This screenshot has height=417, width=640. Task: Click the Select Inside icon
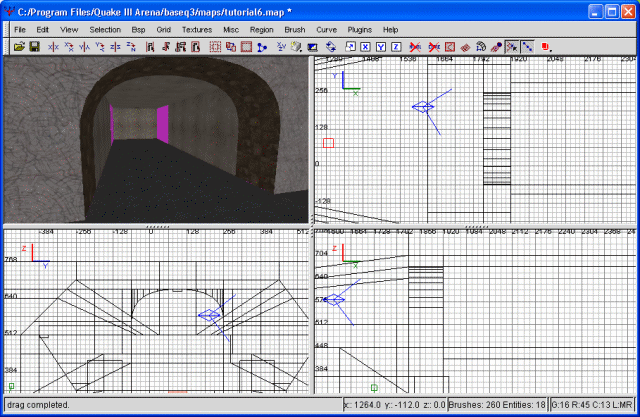coord(196,47)
